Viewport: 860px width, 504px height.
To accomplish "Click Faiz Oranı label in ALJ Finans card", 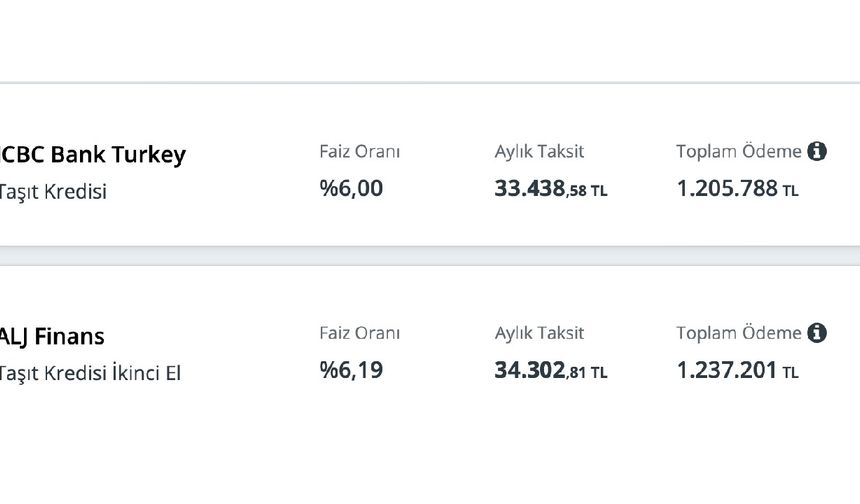I will pyautogui.click(x=359, y=333).
